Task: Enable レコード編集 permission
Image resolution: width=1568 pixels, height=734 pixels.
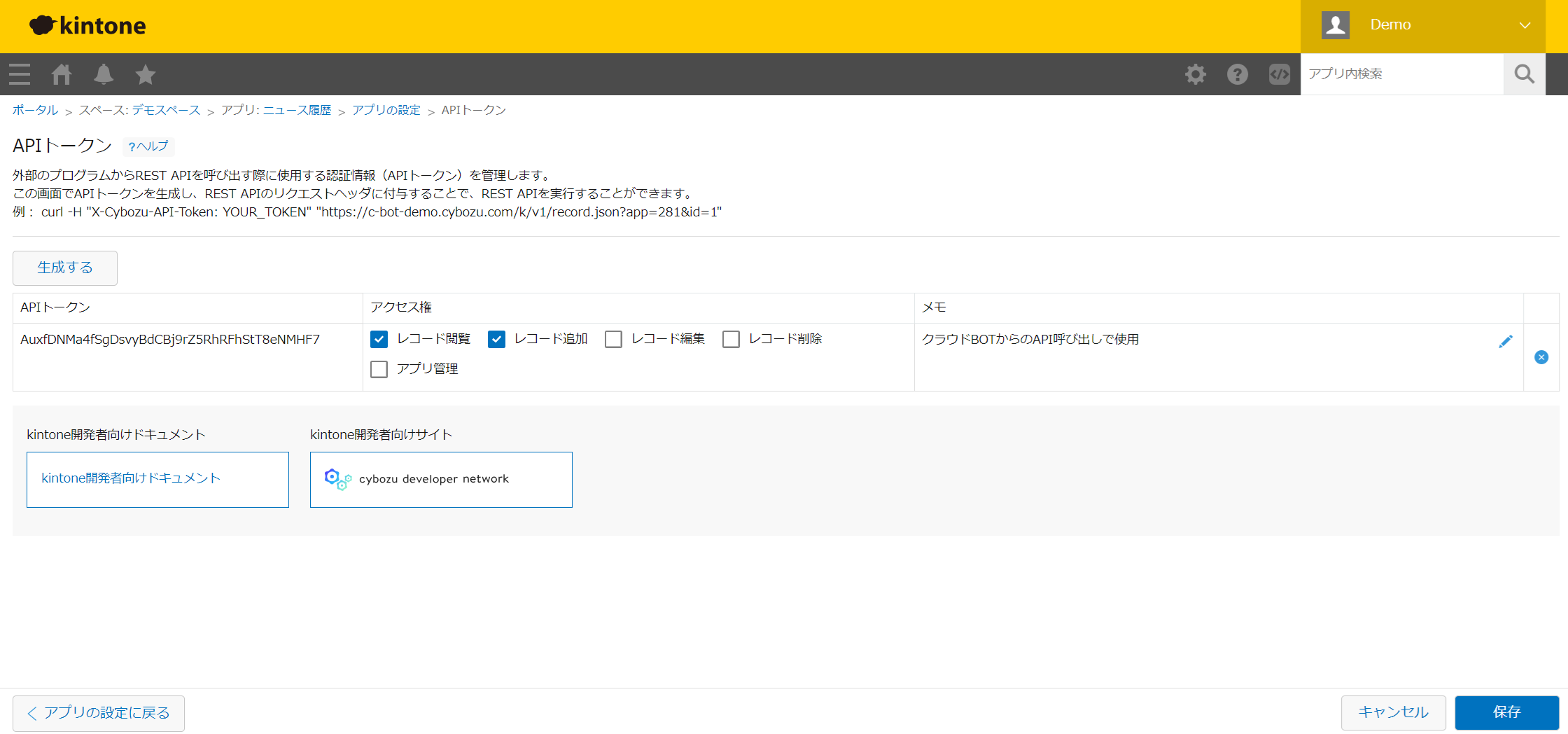Action: pos(613,340)
